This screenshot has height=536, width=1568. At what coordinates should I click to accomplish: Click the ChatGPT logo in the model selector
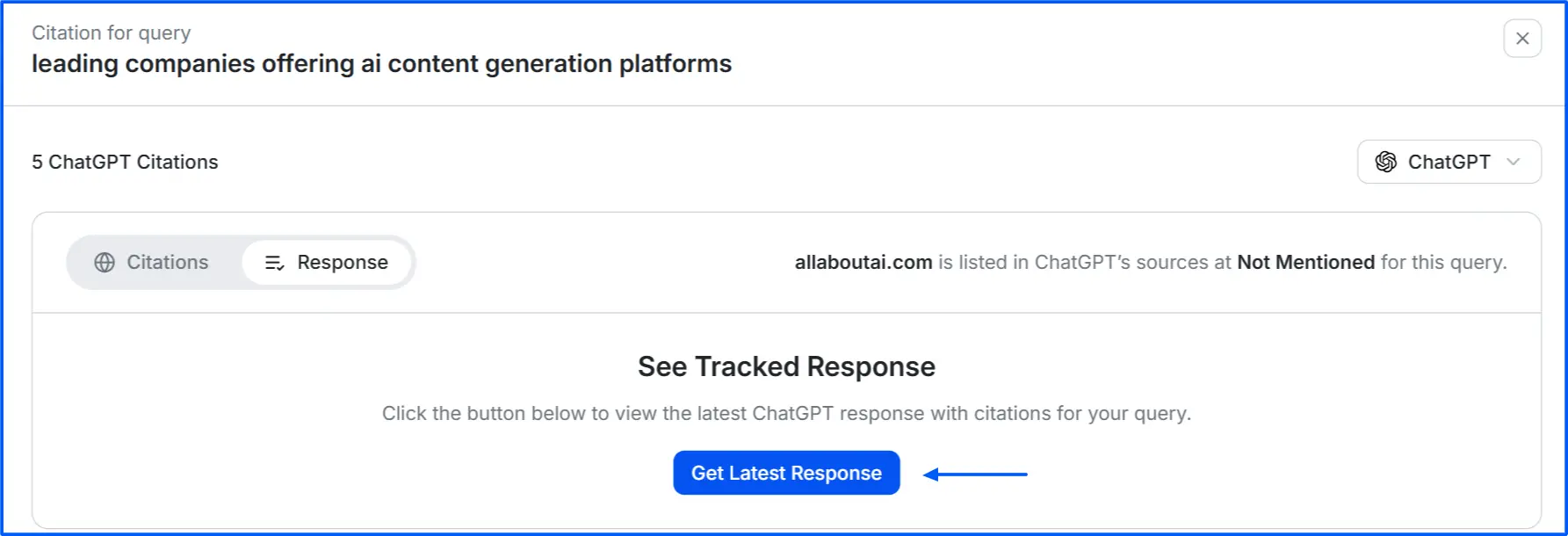click(x=1386, y=162)
